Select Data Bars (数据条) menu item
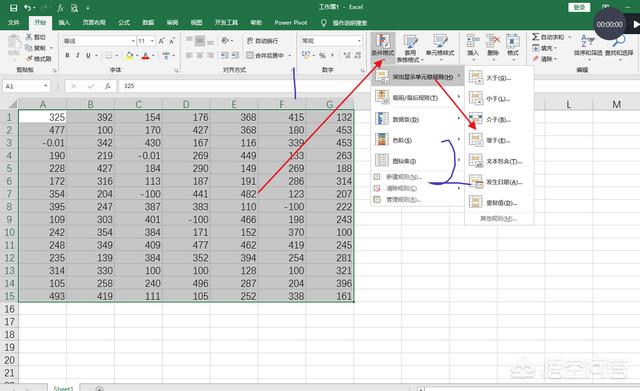 coord(418,119)
